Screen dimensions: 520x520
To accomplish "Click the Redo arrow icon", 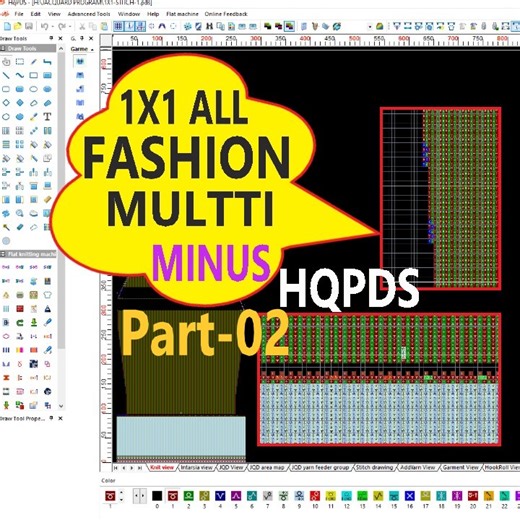I will click(x=61, y=26).
